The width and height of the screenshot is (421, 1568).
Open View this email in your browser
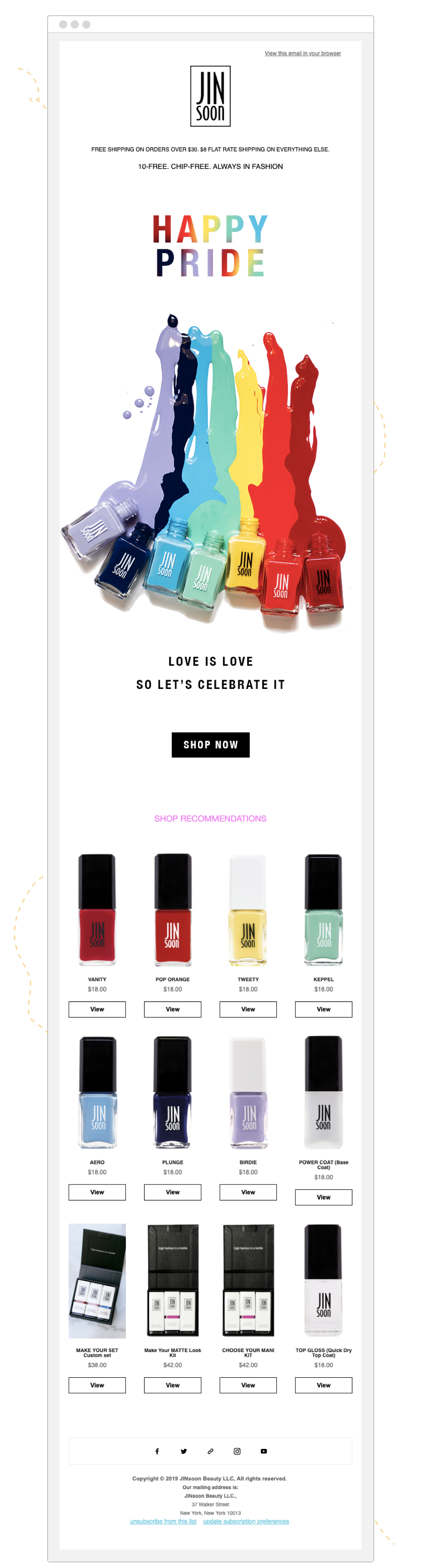(x=303, y=54)
